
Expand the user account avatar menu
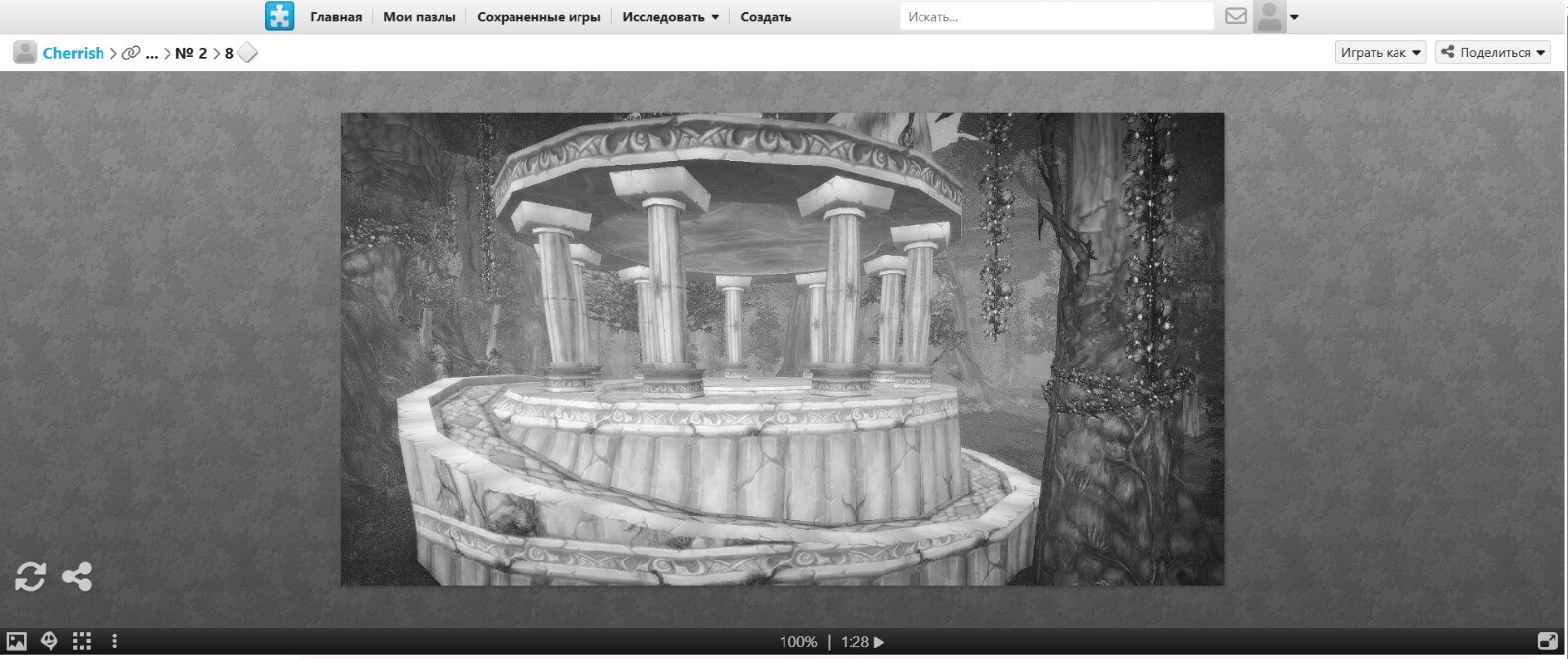pyautogui.click(x=1277, y=17)
